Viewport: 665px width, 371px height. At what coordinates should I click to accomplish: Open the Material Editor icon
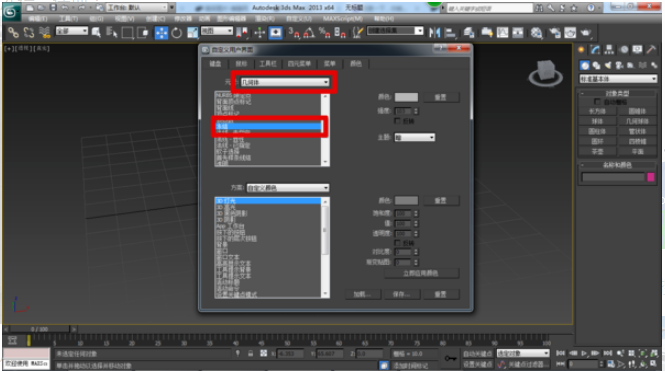(x=536, y=32)
